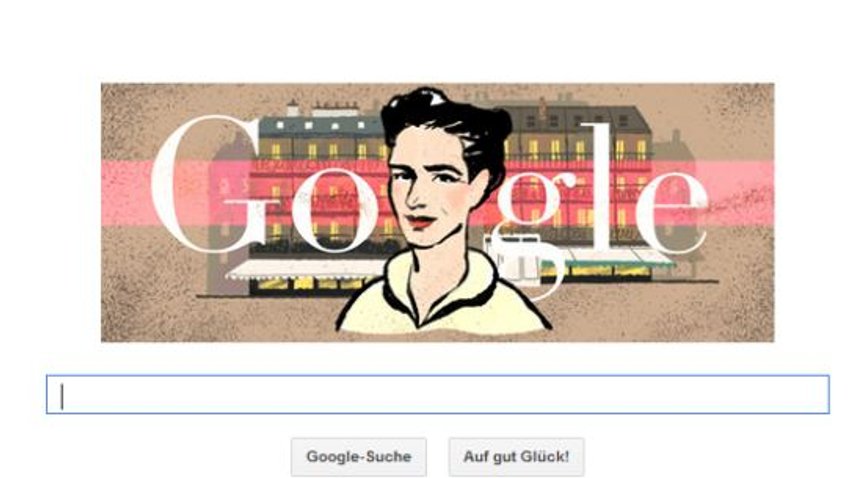850x478 pixels.
Task: Click the Auf gut Glück! button
Action: pos(516,457)
